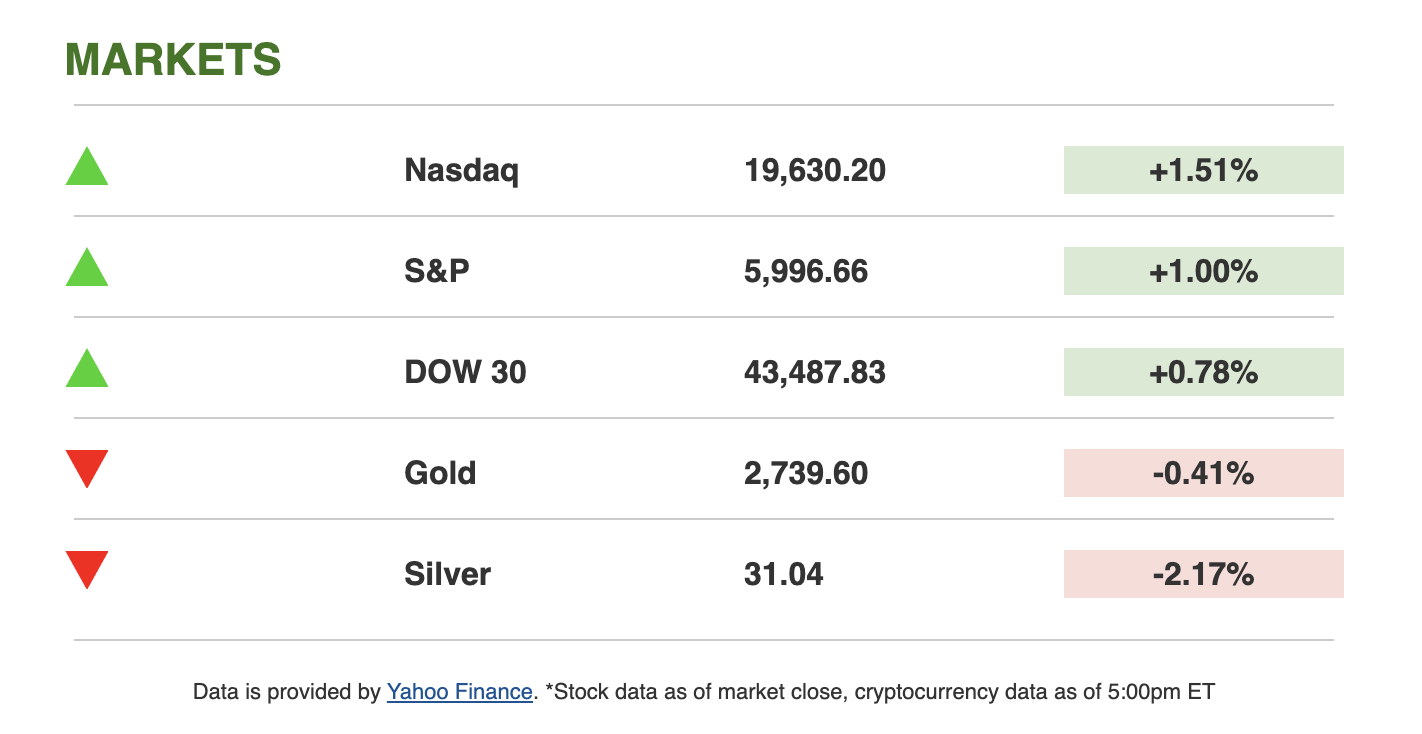Image resolution: width=1422 pixels, height=734 pixels.
Task: Open the Yahoo Finance link
Action: [459, 691]
